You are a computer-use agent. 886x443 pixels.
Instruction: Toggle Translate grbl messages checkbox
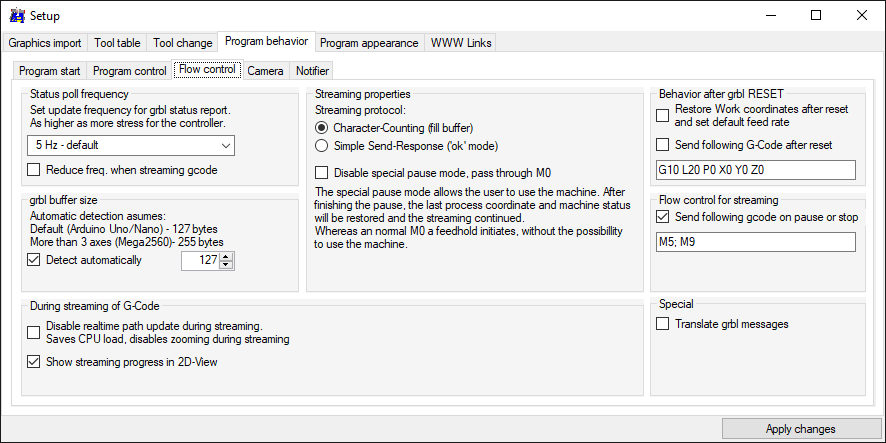pyautogui.click(x=662, y=324)
